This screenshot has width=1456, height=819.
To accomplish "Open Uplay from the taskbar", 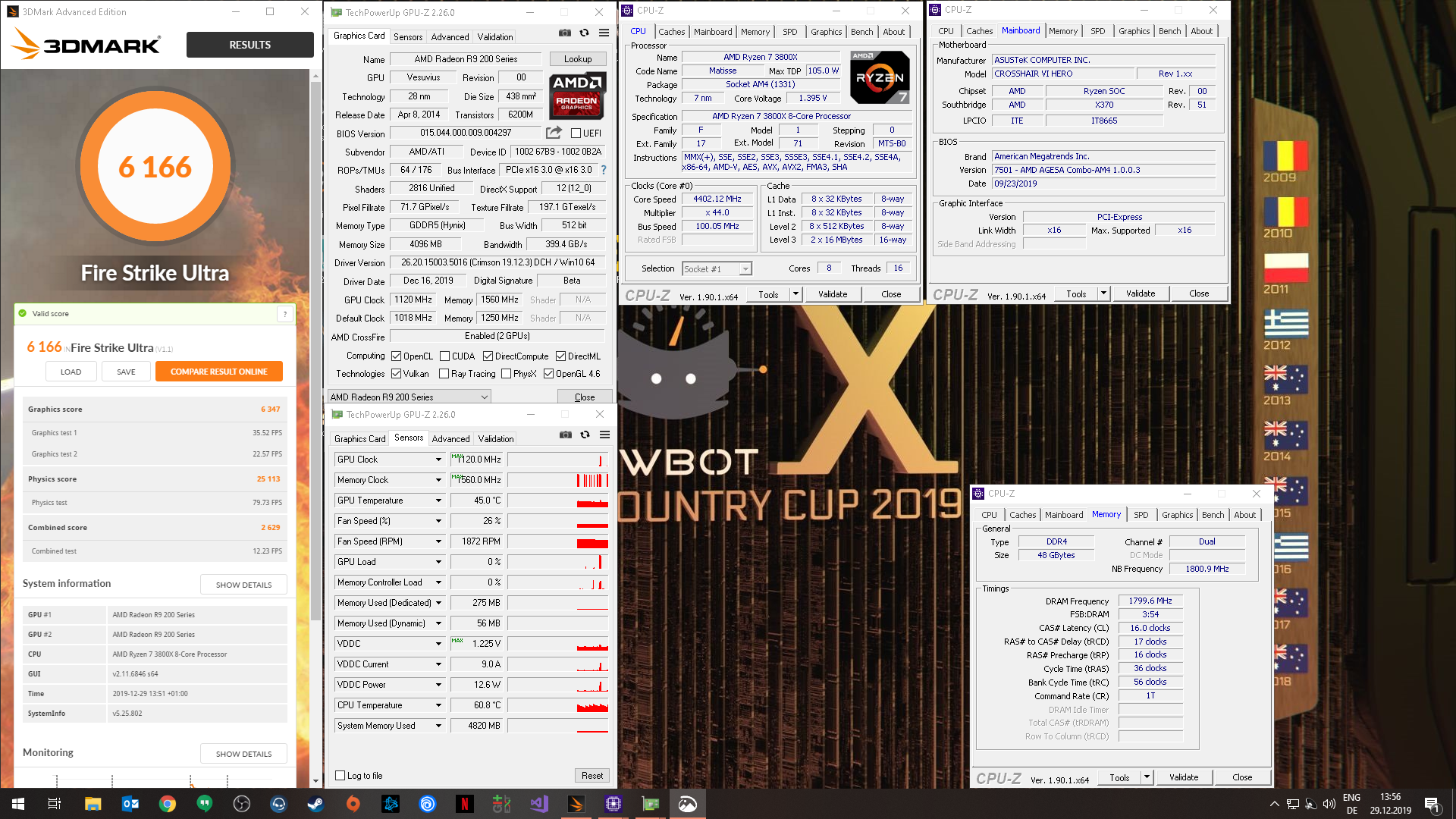I will point(427,804).
